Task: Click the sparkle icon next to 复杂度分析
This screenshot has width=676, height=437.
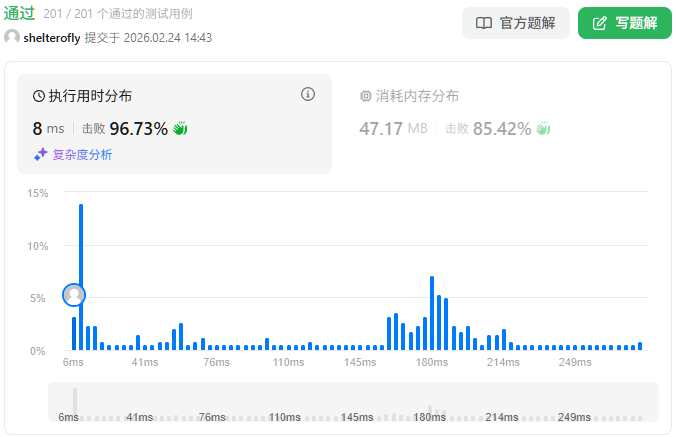Action: point(41,155)
